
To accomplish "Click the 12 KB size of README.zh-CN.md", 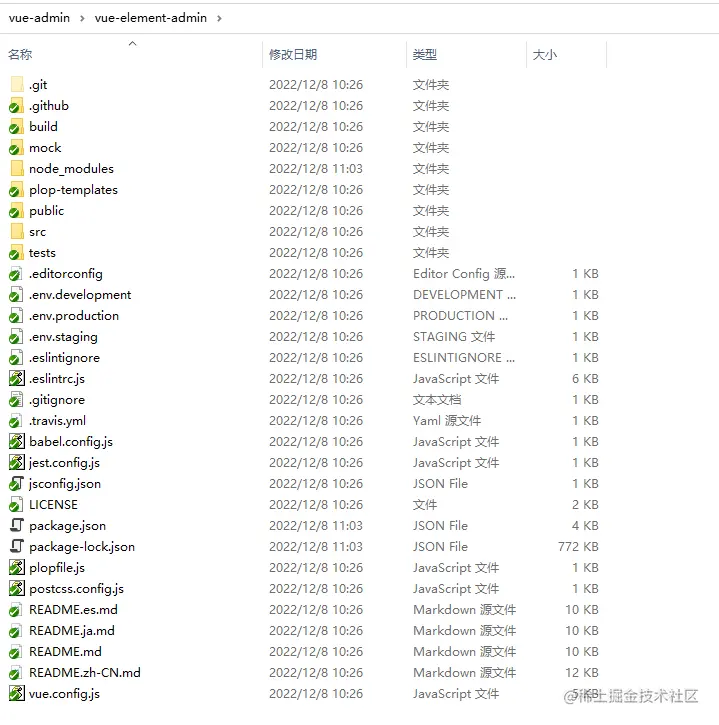I will click(582, 673).
